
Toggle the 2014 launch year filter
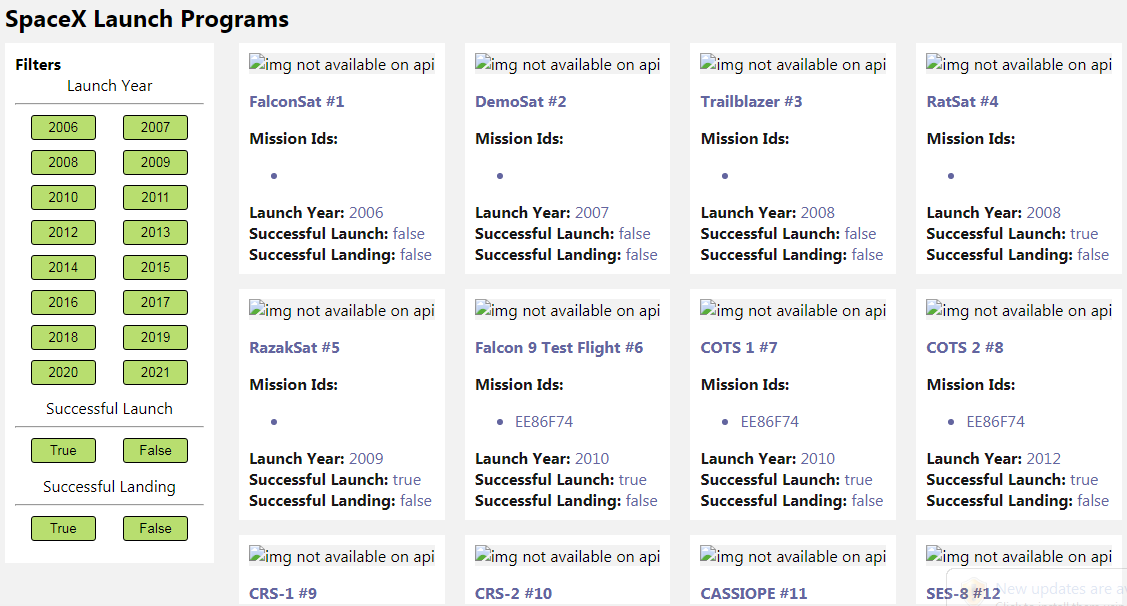[63, 267]
